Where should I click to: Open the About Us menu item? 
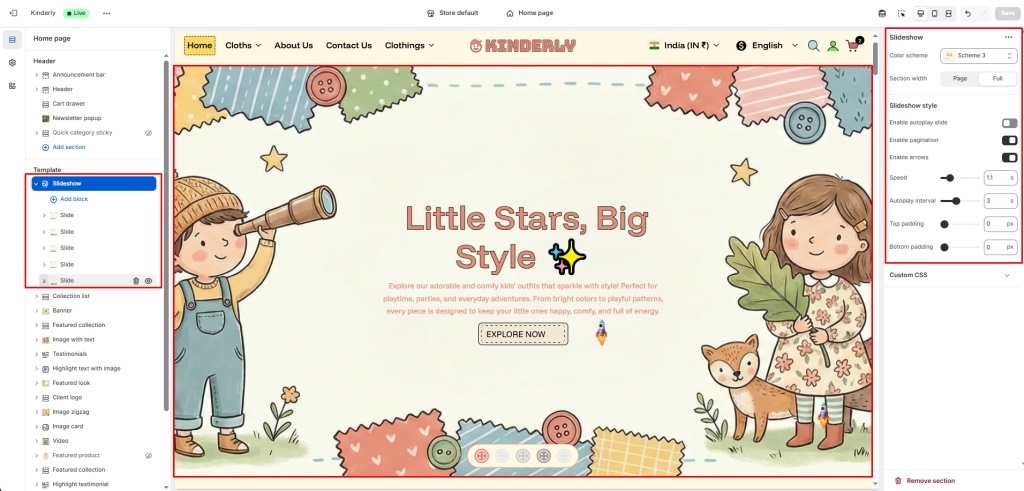[293, 45]
